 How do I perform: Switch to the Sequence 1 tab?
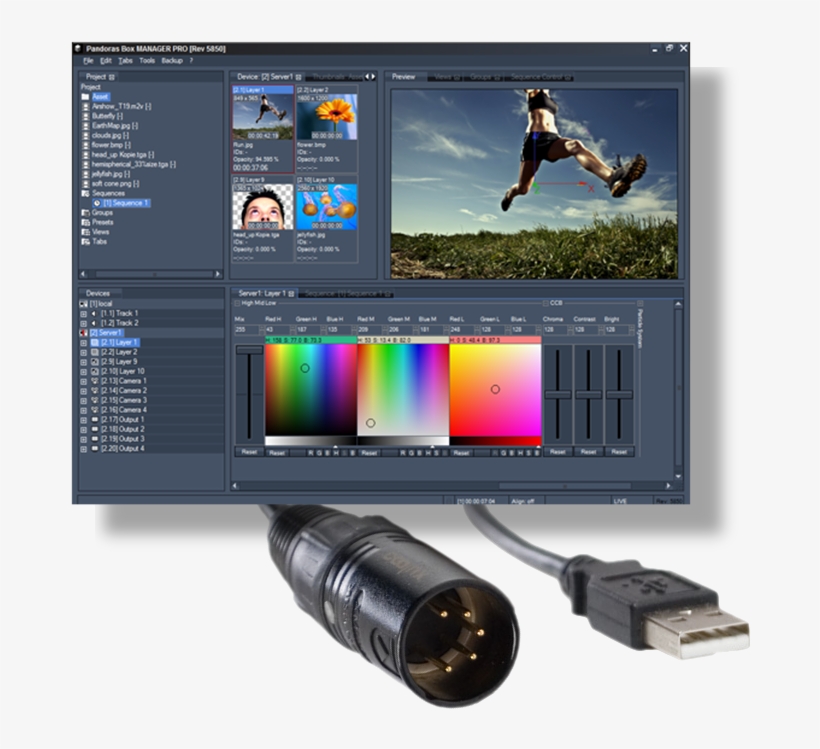pos(348,293)
